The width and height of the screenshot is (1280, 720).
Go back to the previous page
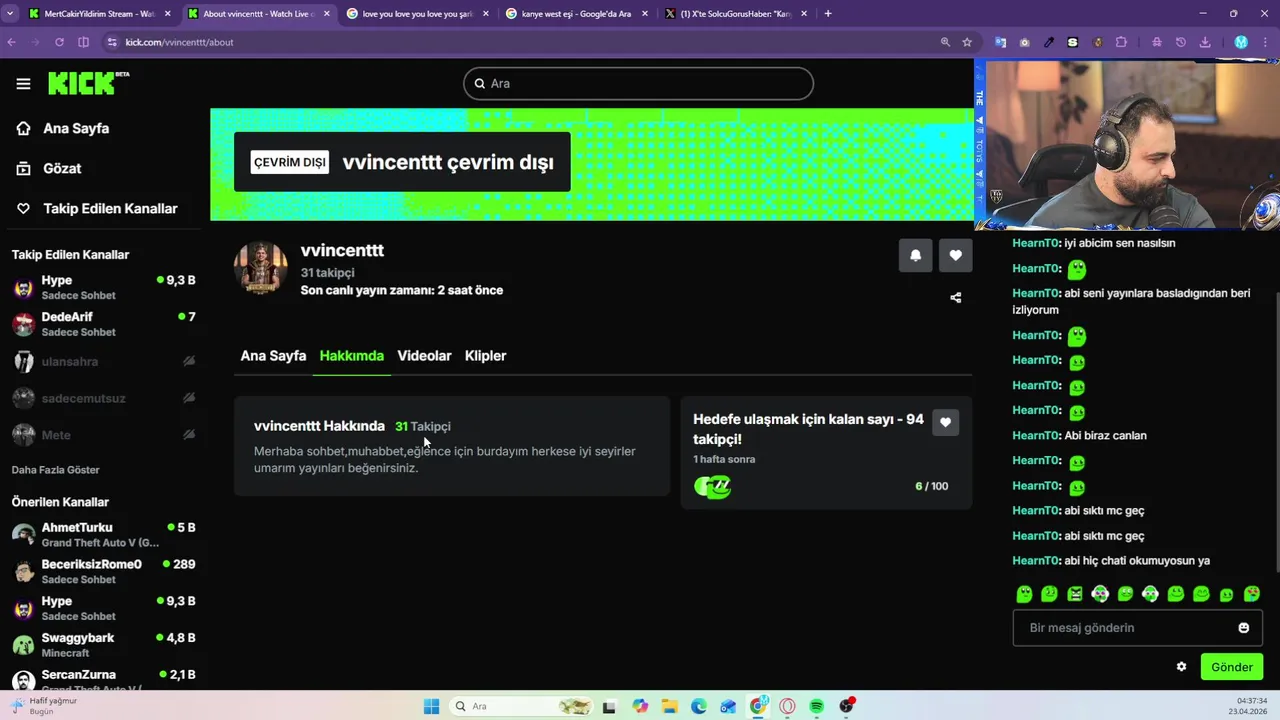point(11,42)
